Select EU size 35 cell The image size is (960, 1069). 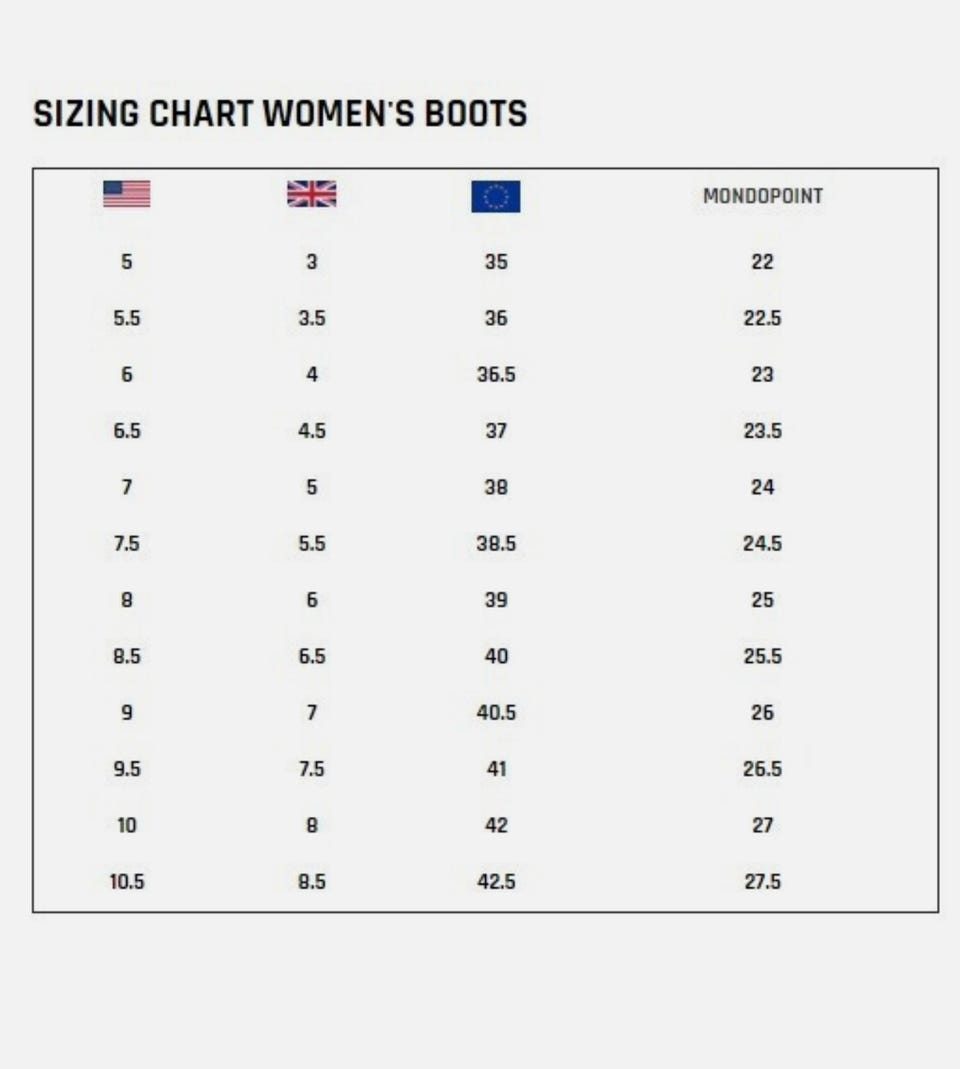point(496,262)
